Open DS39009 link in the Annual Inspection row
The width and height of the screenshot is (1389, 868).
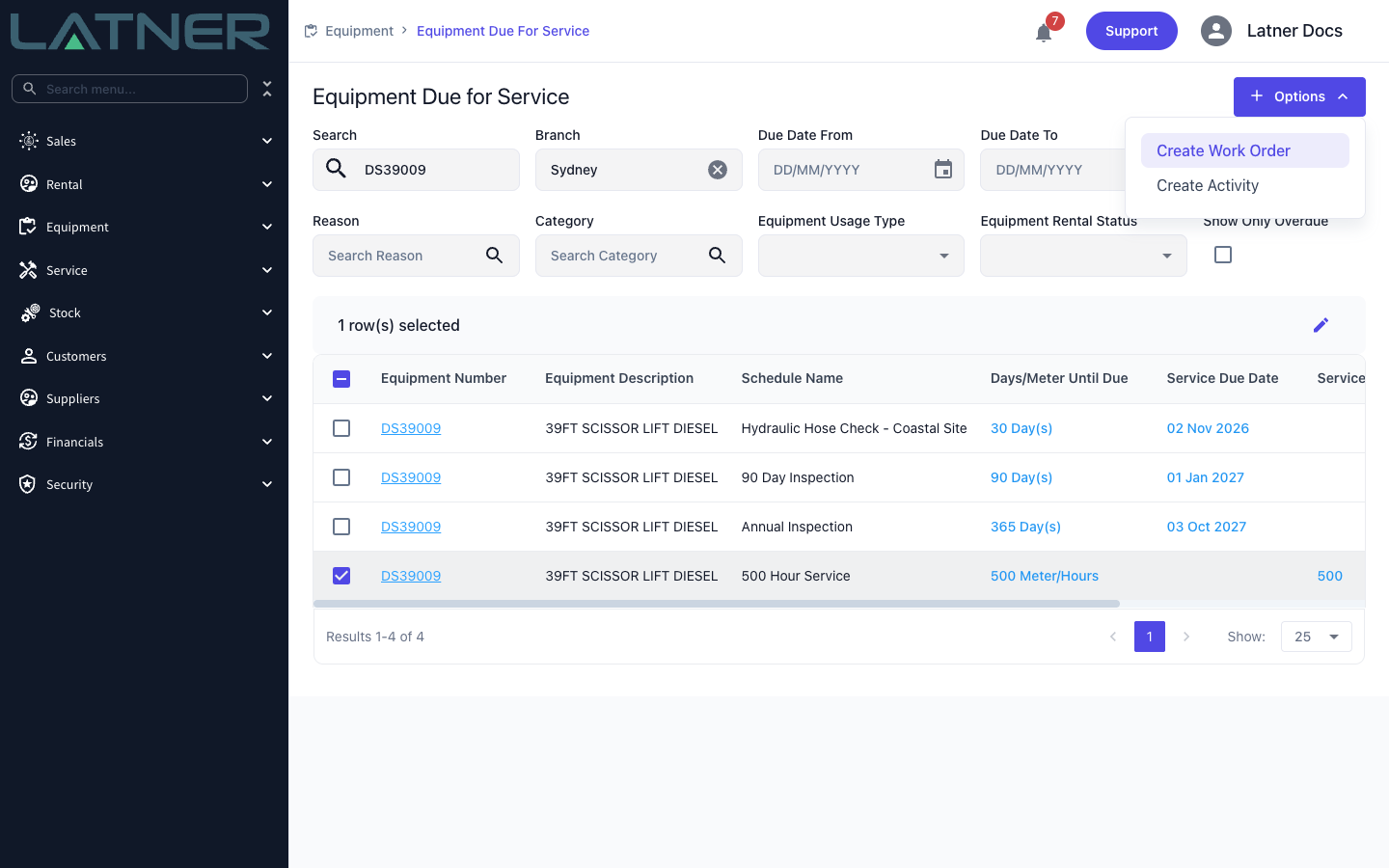pos(411,527)
